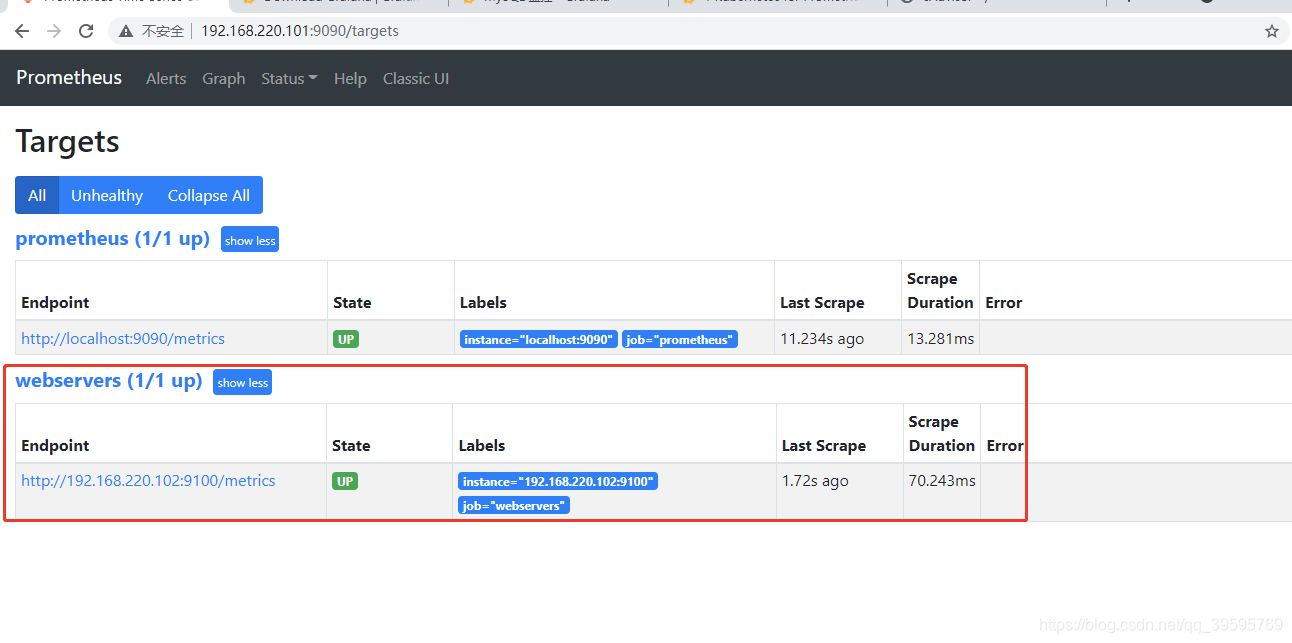Collapse webservers job with show less

243,382
